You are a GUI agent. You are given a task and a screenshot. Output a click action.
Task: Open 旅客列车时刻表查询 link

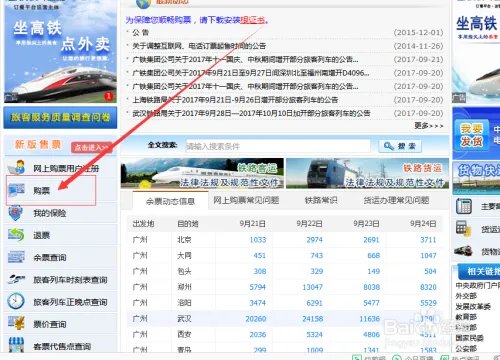[x=70, y=280]
